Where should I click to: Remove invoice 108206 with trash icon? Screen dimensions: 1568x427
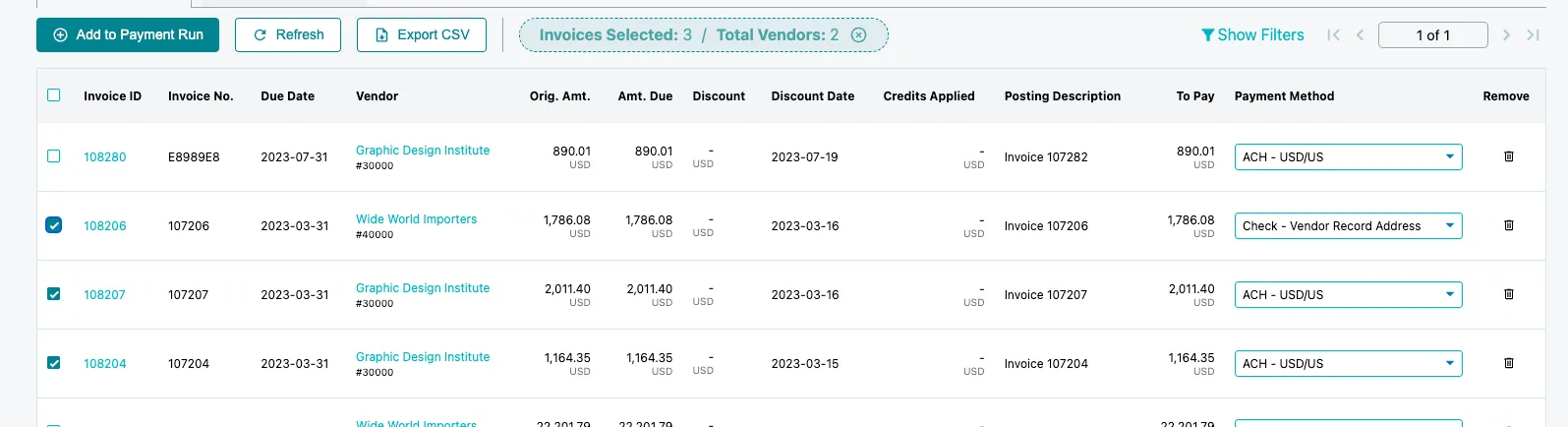[1509, 225]
